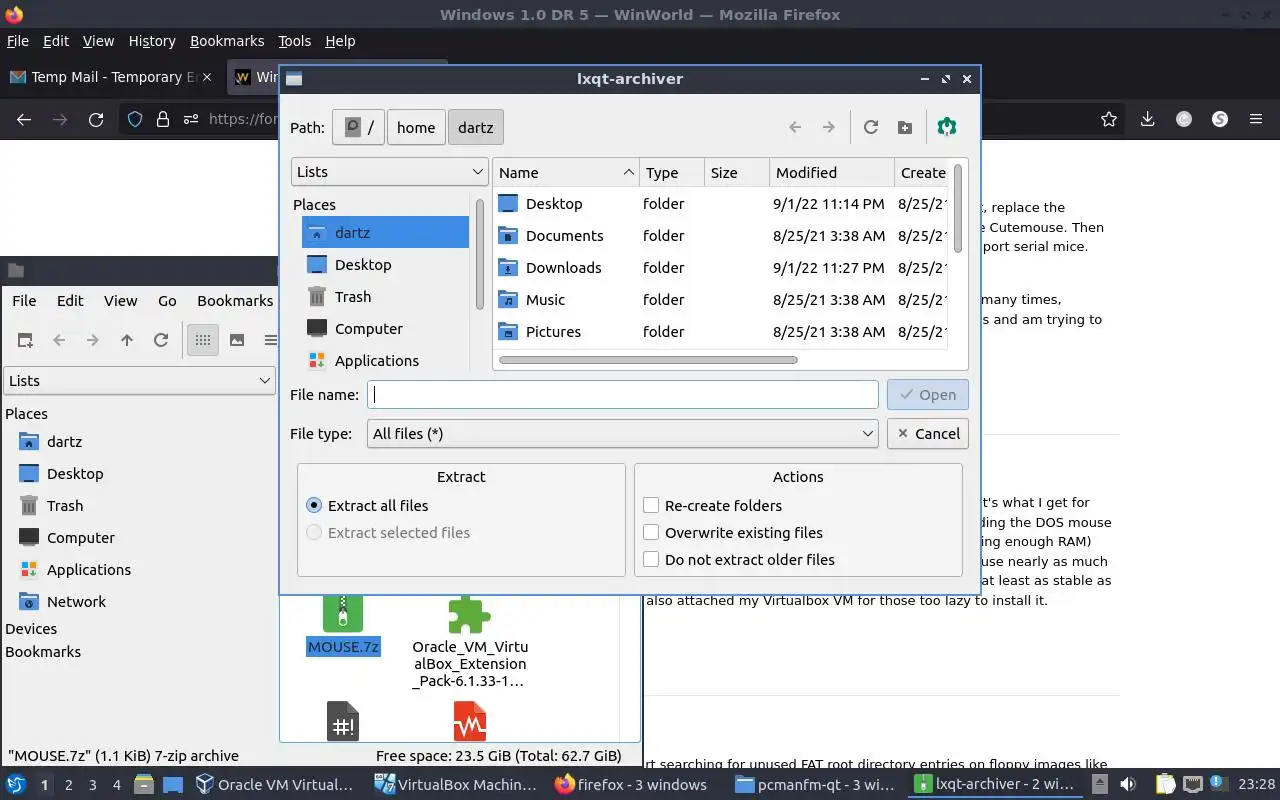Screen dimensions: 1280x800
Task: Click the Firefox tracking protection shield icon
Action: 135,119
